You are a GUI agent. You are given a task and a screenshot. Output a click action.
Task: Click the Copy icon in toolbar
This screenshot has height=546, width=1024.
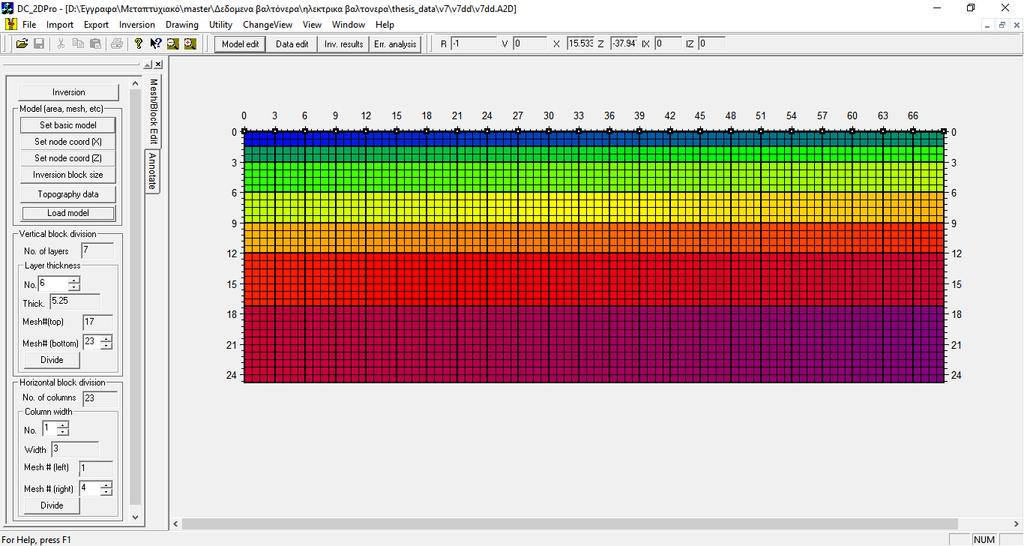78,44
